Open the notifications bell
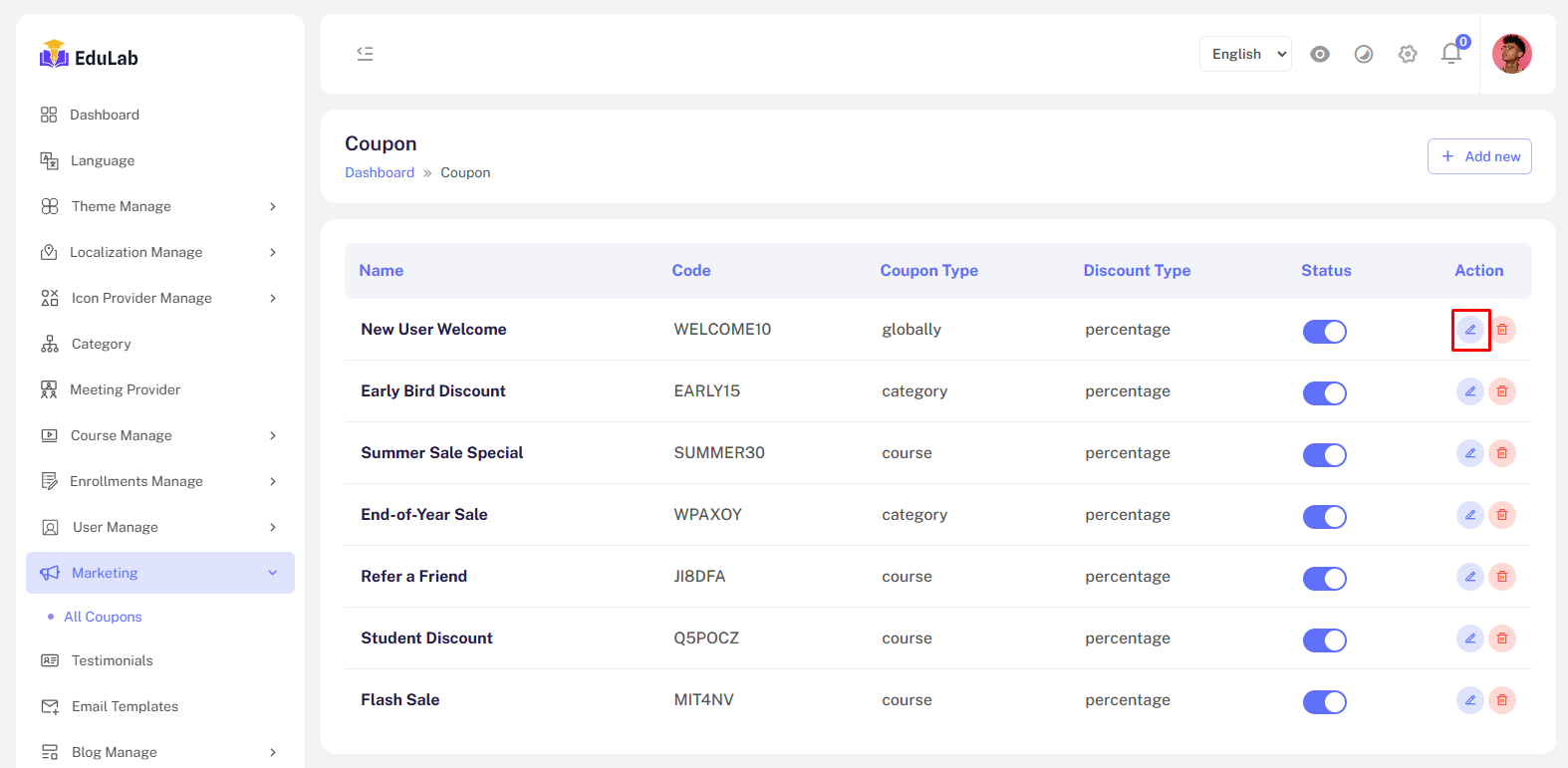Image resolution: width=1568 pixels, height=768 pixels. pos(1451,54)
